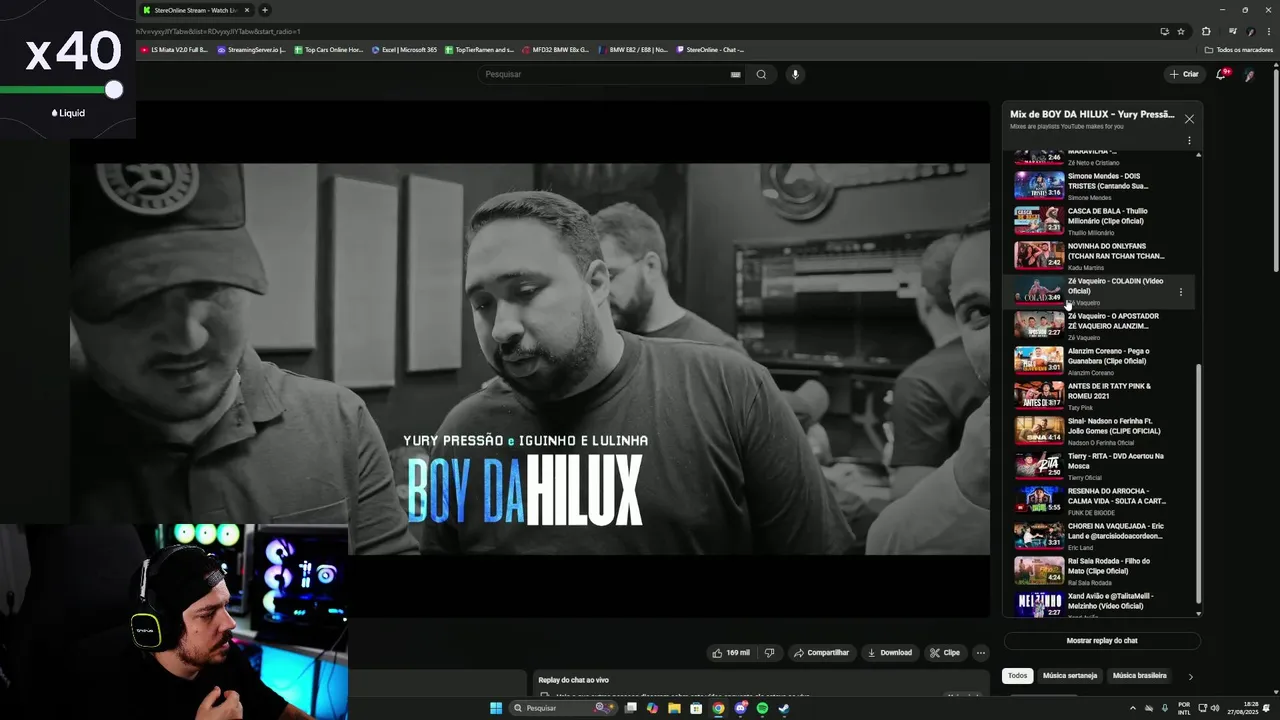Viewport: 1280px width, 720px height.
Task: Open Spotify from taskbar
Action: click(762, 708)
